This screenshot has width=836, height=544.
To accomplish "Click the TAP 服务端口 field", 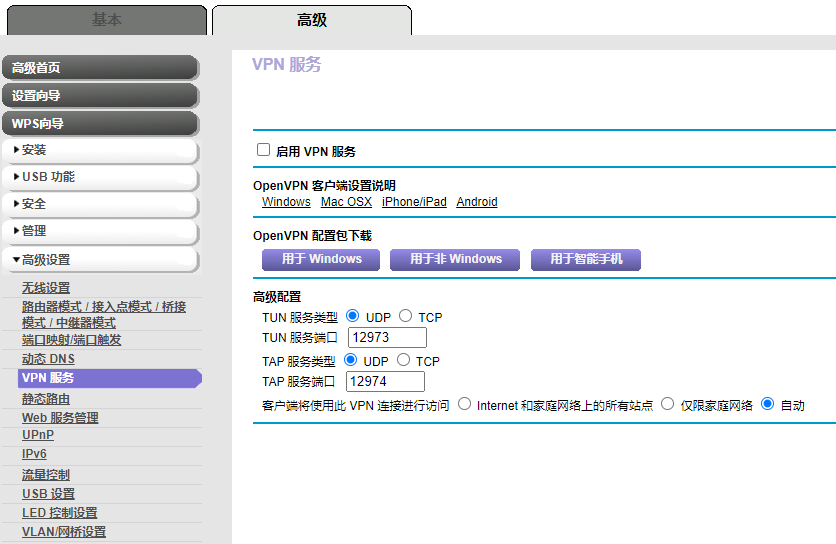I will click(385, 382).
